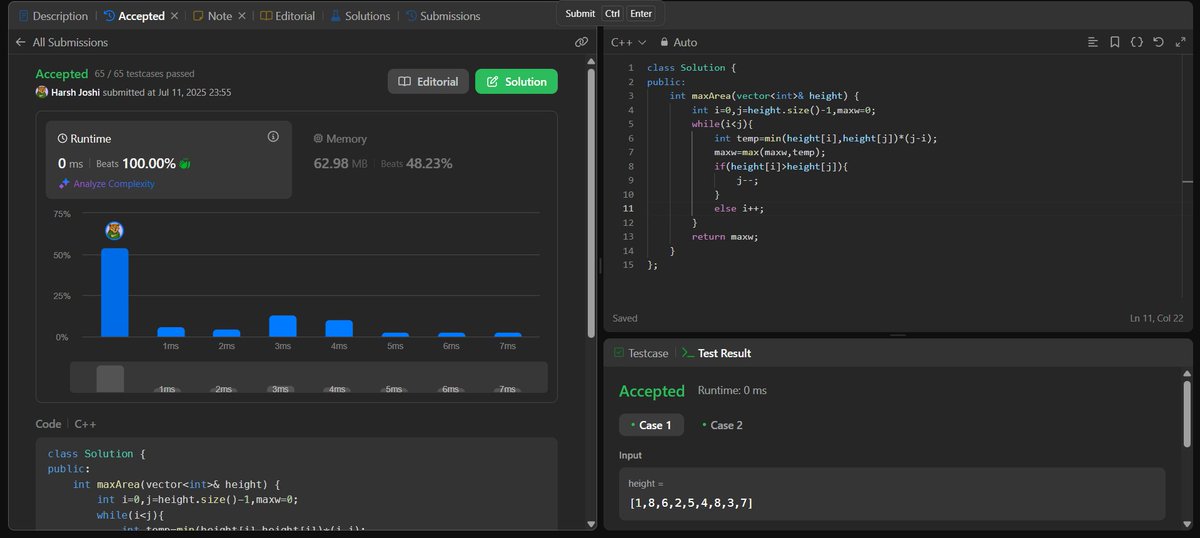Screen dimensions: 1200x538
Task: Click Analyze Complexity link
Action: pyautogui.click(x=107, y=184)
